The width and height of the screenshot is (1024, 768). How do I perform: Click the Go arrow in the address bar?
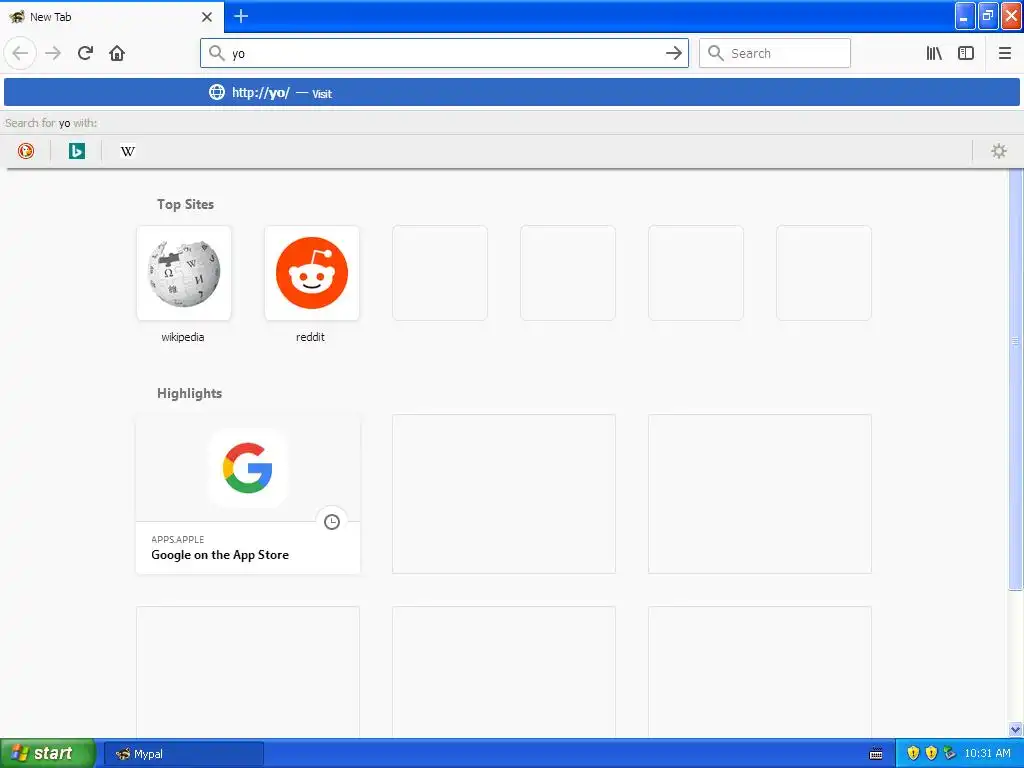[673, 53]
